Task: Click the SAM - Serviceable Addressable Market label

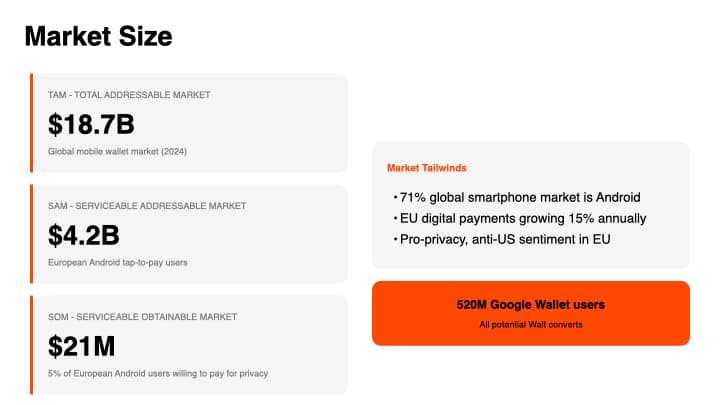Action: click(146, 206)
